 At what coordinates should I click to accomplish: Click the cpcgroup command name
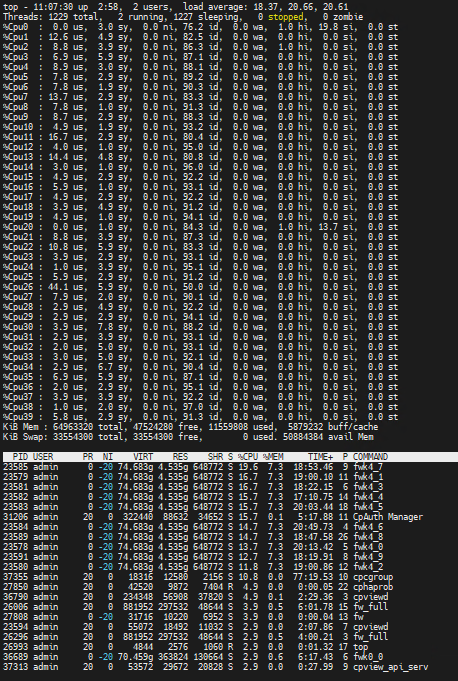coord(373,576)
